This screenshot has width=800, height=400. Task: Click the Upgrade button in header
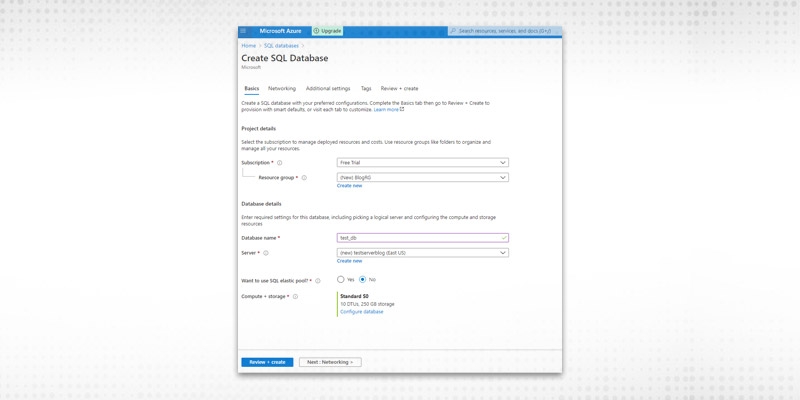pos(327,31)
